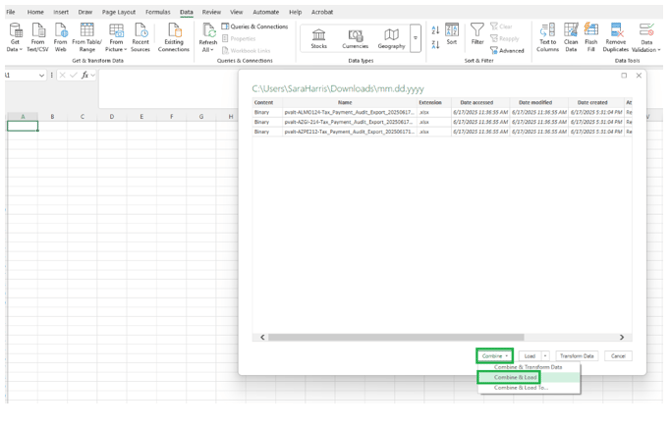670x430 pixels.
Task: Select the pvalt-ALMD124 file row
Action: pyautogui.click(x=442, y=112)
